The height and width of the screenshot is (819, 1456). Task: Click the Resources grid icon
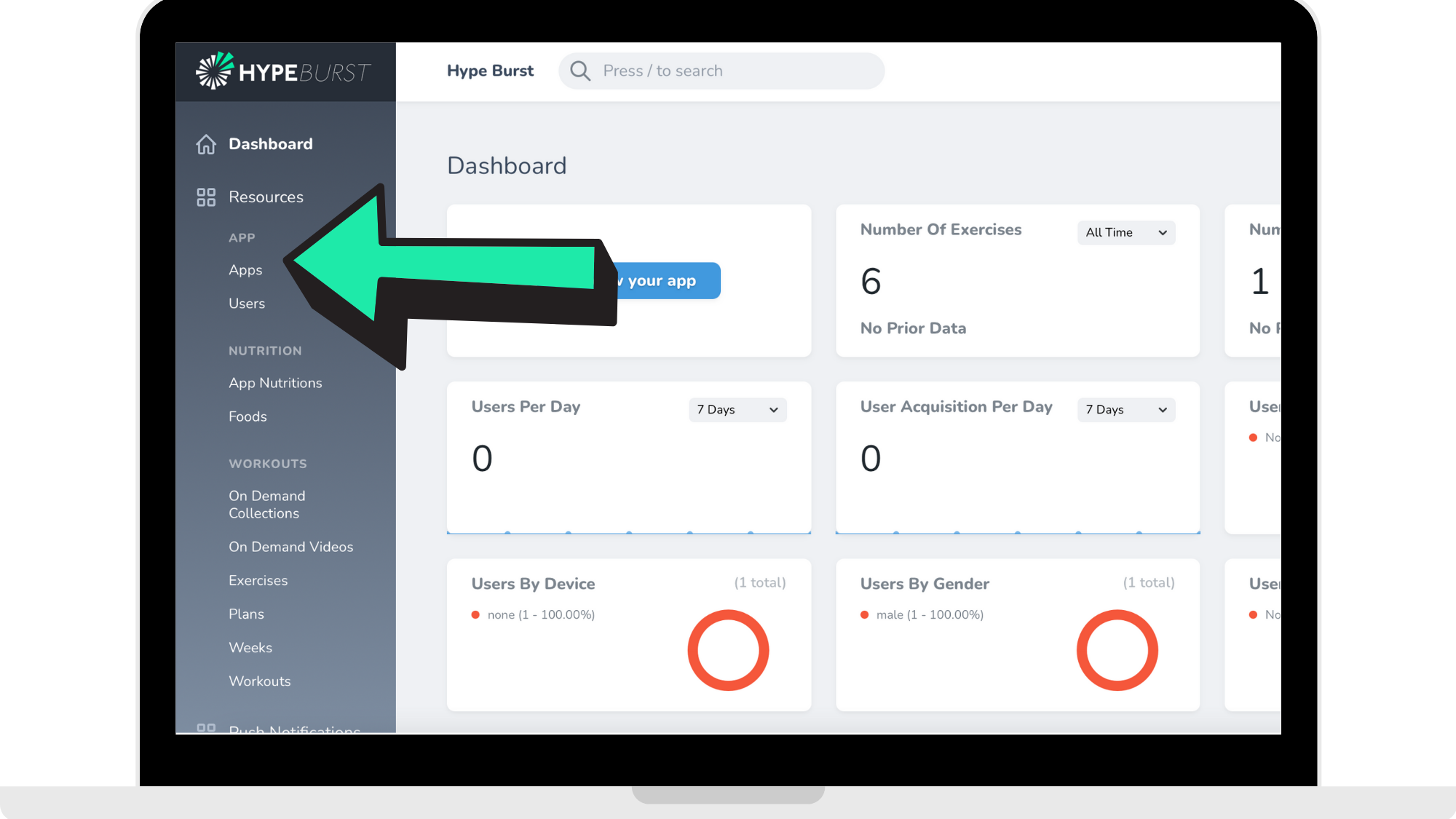206,197
